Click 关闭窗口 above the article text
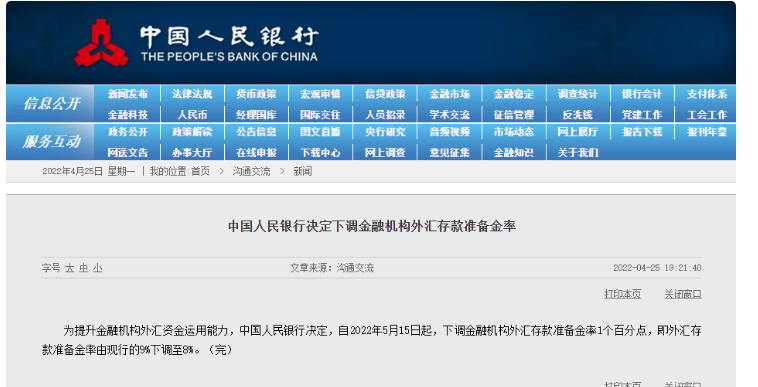 683,294
